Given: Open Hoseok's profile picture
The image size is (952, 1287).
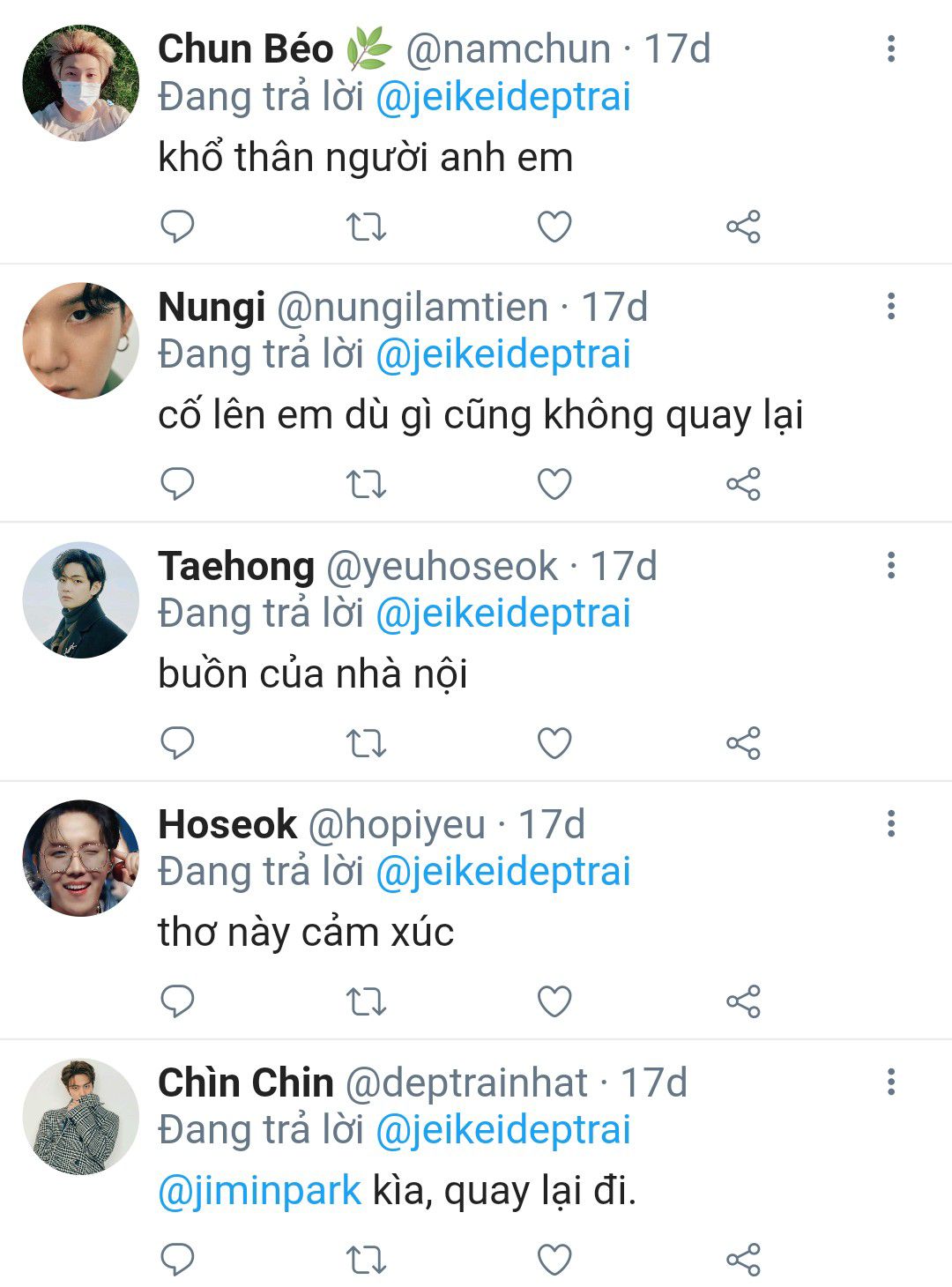Looking at the screenshot, I should click(80, 858).
